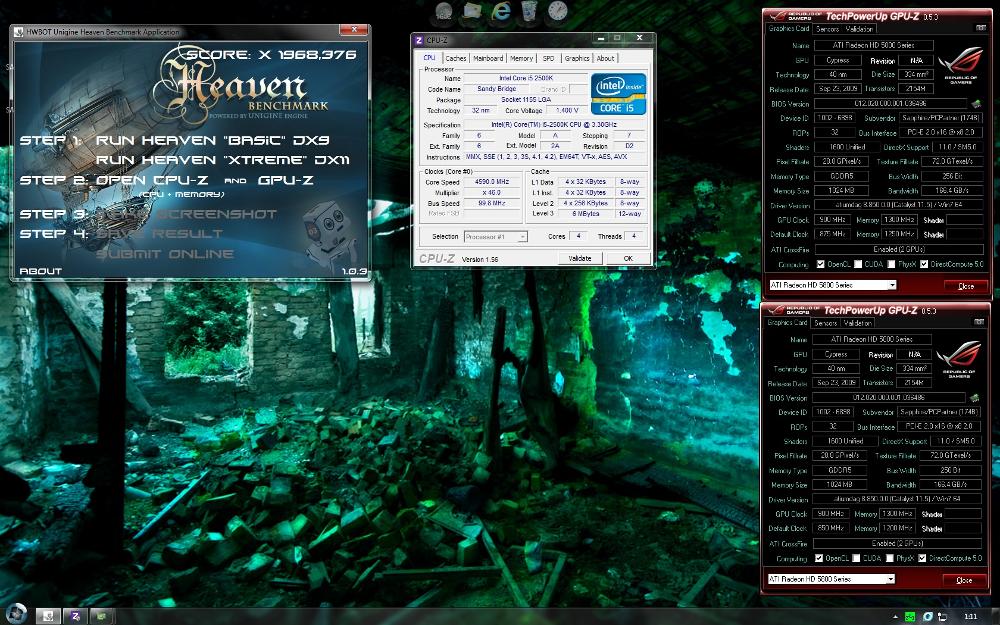Select the Heaven benchmark taskbar button
This screenshot has height=625, width=1000.
(48, 615)
